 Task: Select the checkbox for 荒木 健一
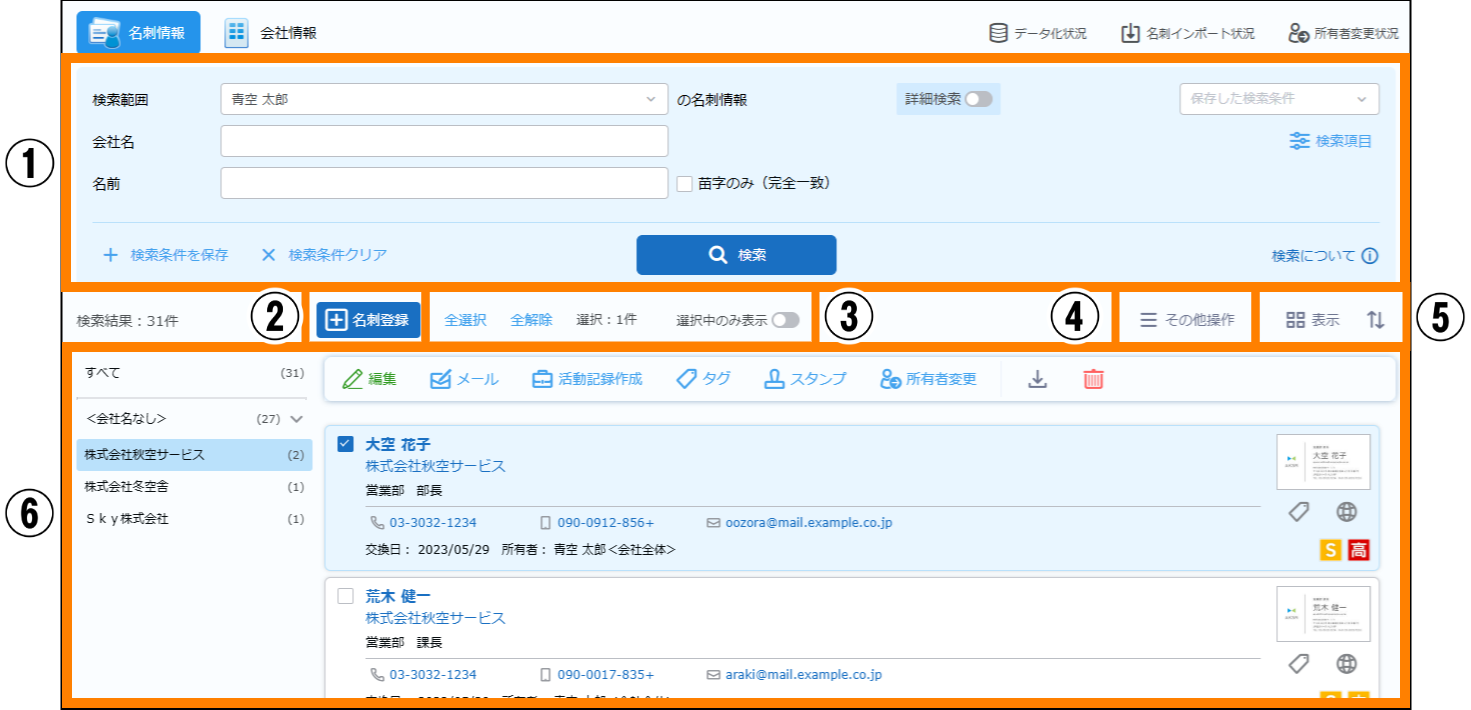click(346, 596)
